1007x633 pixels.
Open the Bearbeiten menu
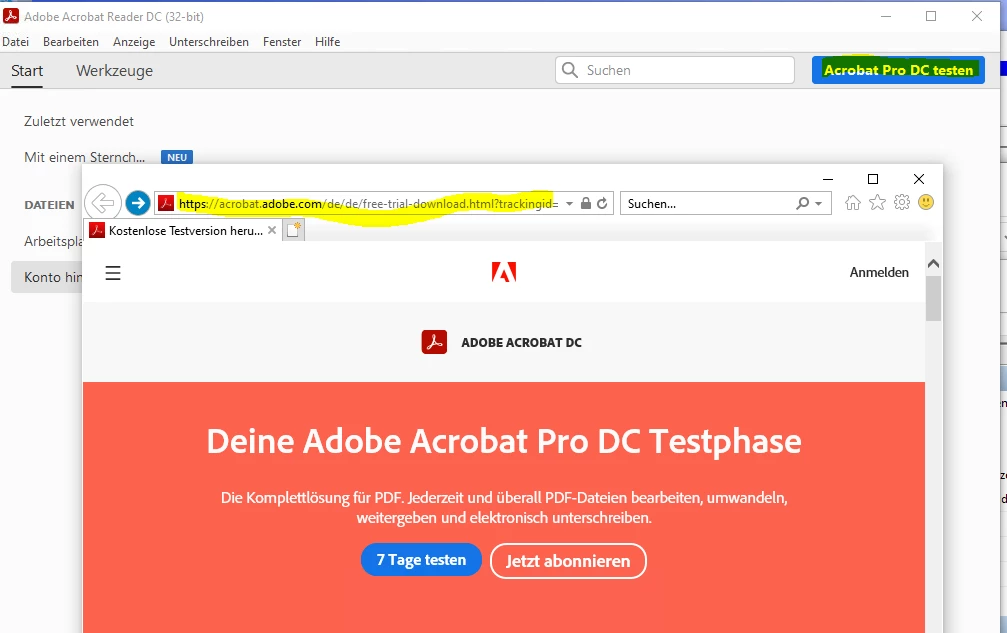tap(71, 42)
